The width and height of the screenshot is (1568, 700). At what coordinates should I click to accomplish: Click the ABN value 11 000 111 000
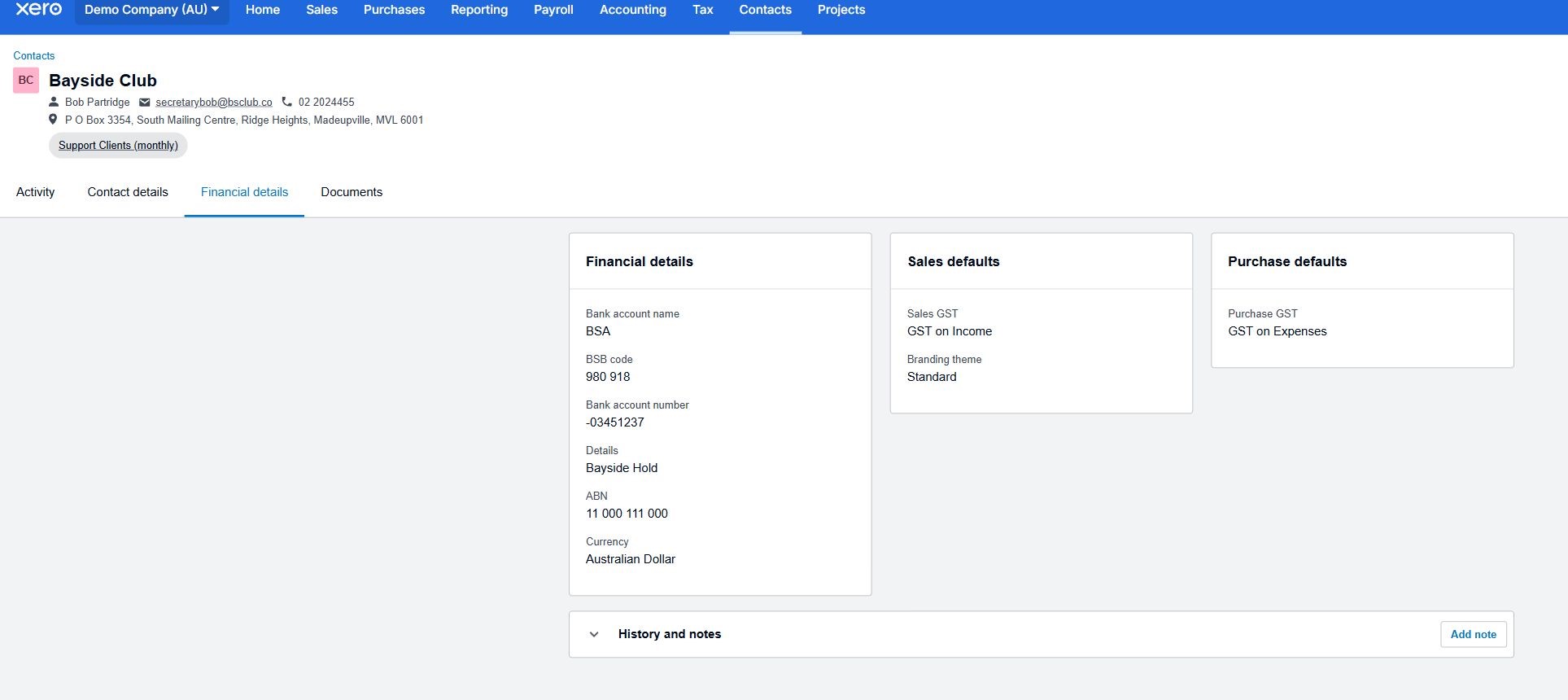627,514
